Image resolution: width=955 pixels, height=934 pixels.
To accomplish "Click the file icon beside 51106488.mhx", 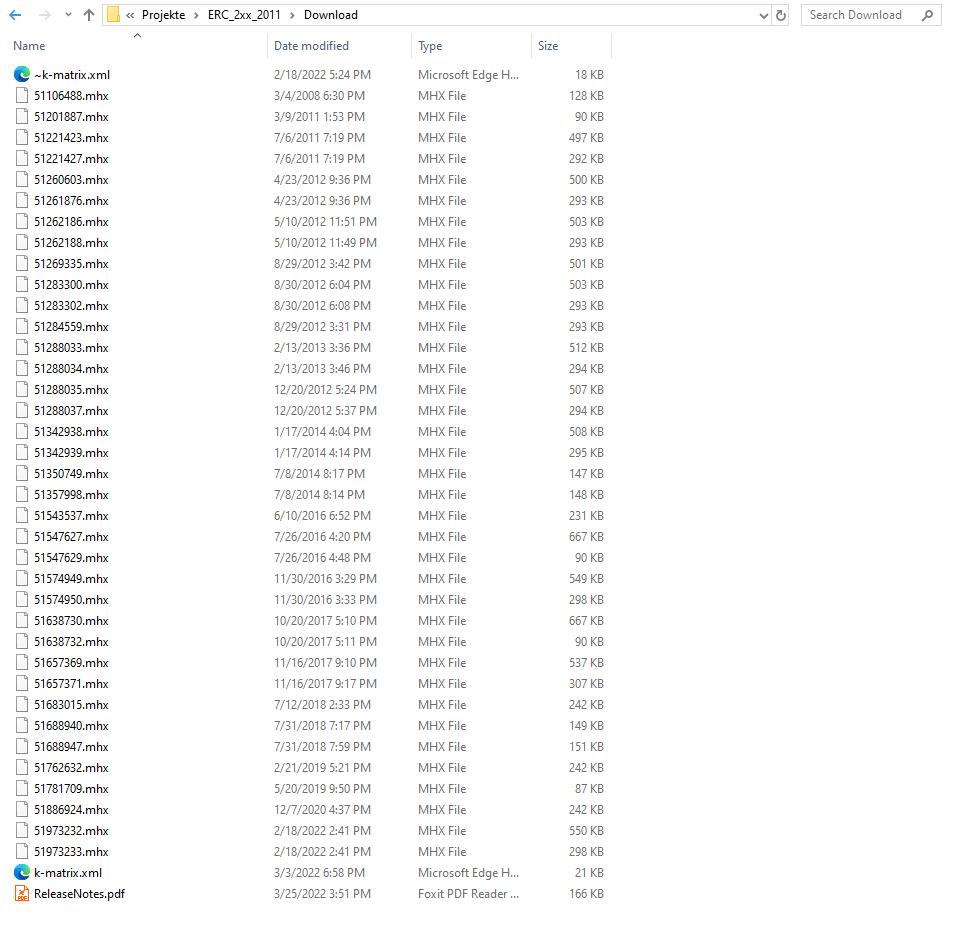I will [22, 95].
